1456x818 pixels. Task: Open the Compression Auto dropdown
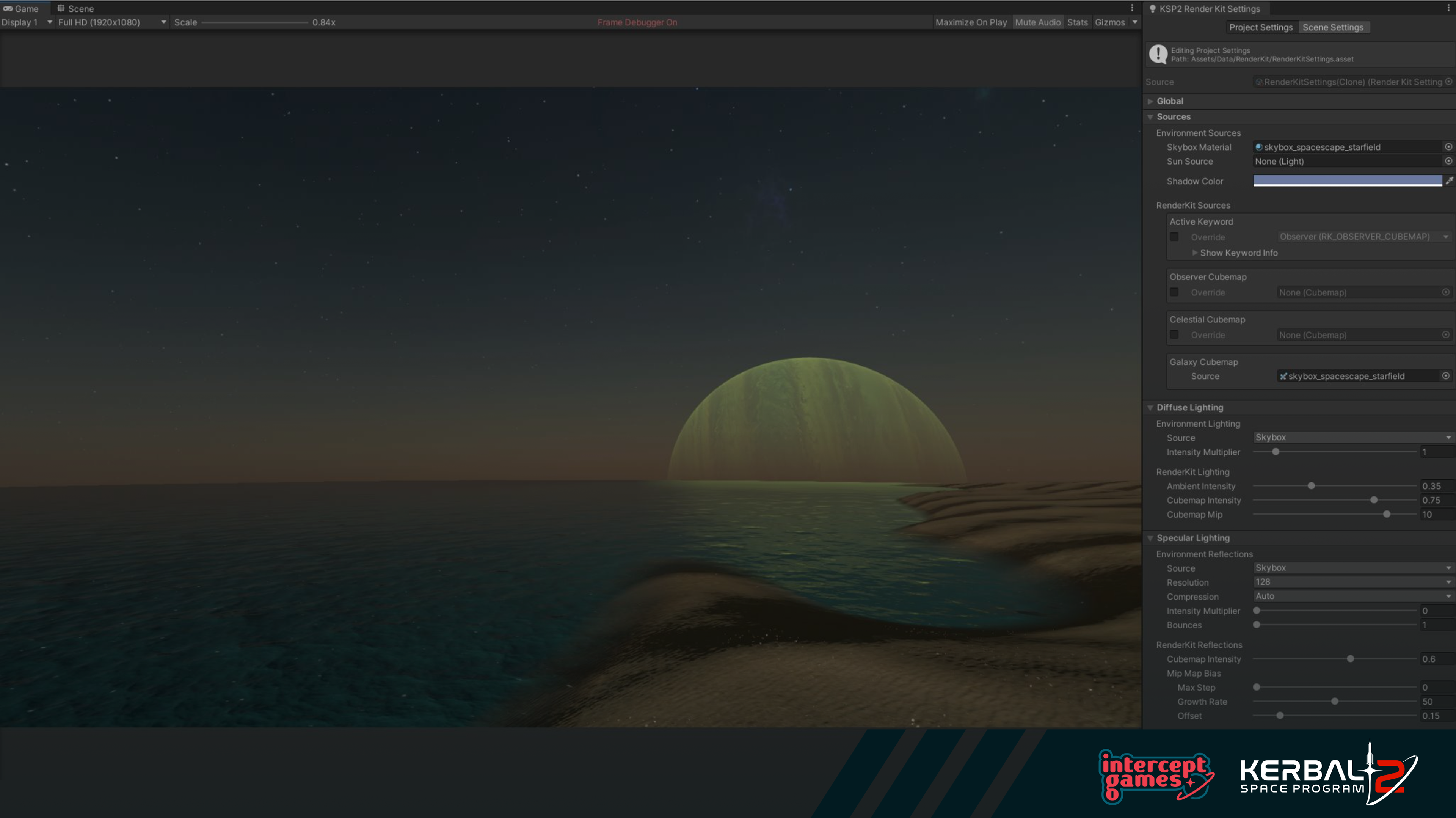tap(1354, 596)
